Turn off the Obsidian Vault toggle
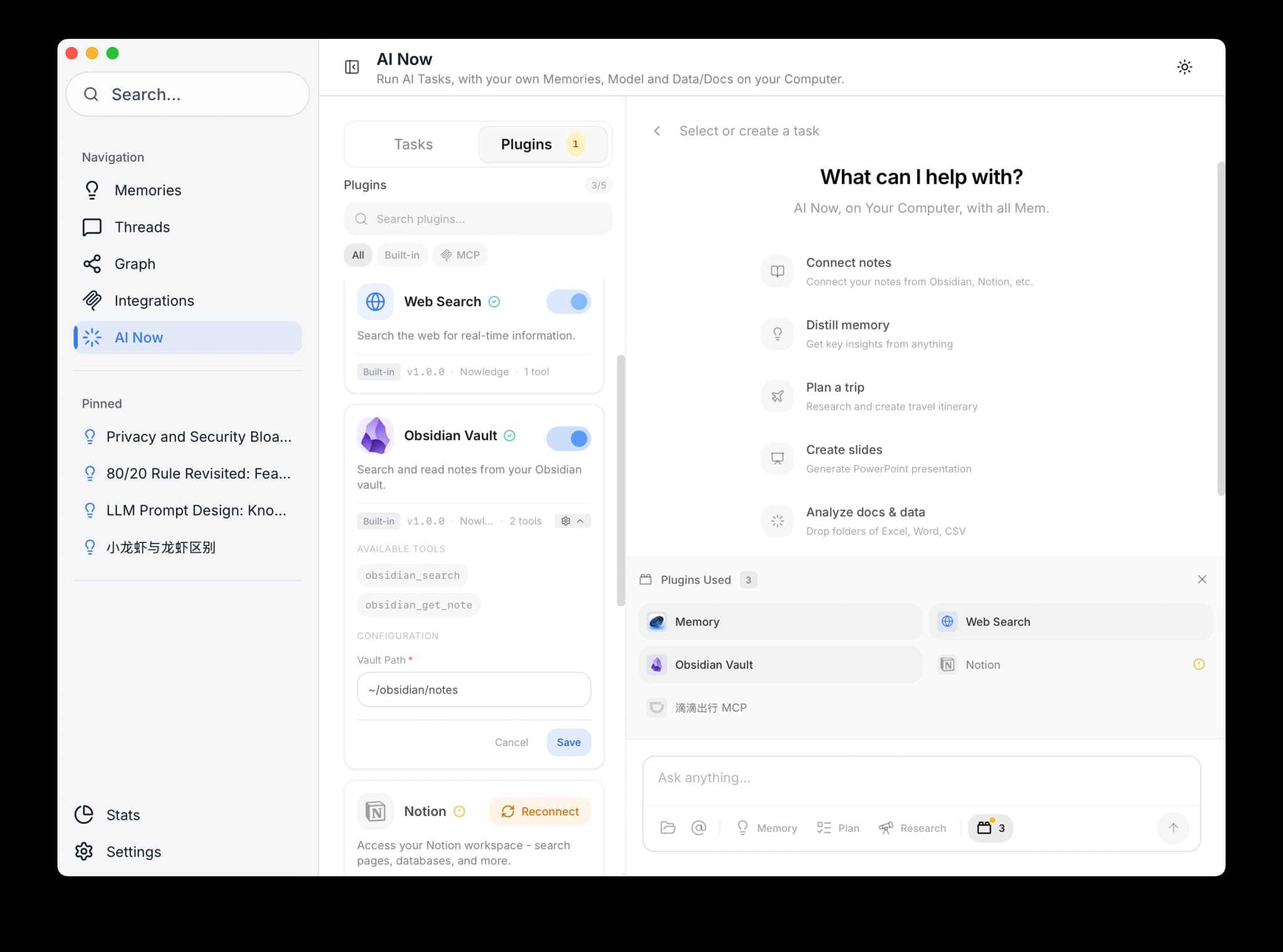The width and height of the screenshot is (1283, 952). coord(568,438)
